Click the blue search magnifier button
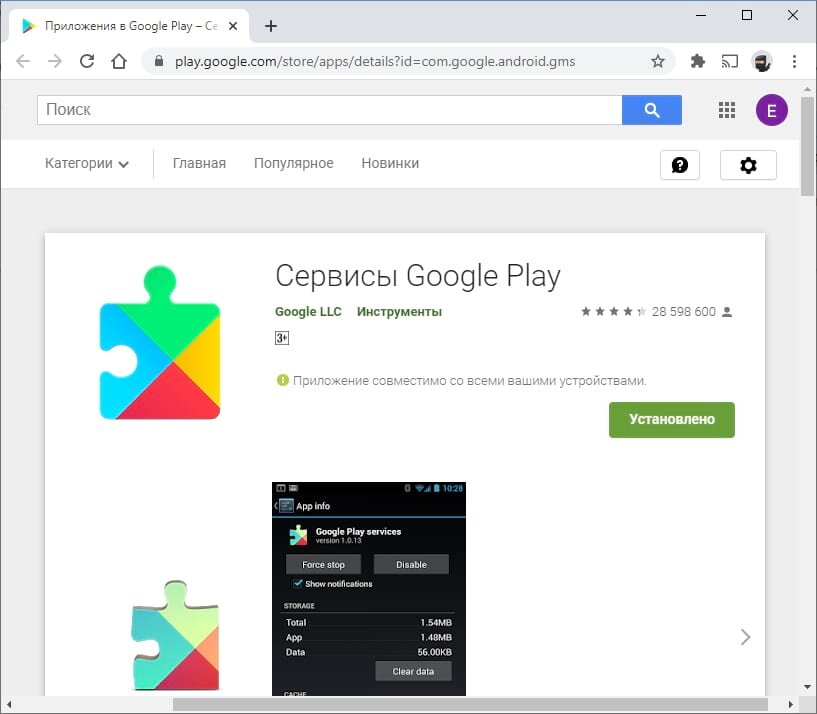Viewport: 817px width, 714px height. [651, 110]
